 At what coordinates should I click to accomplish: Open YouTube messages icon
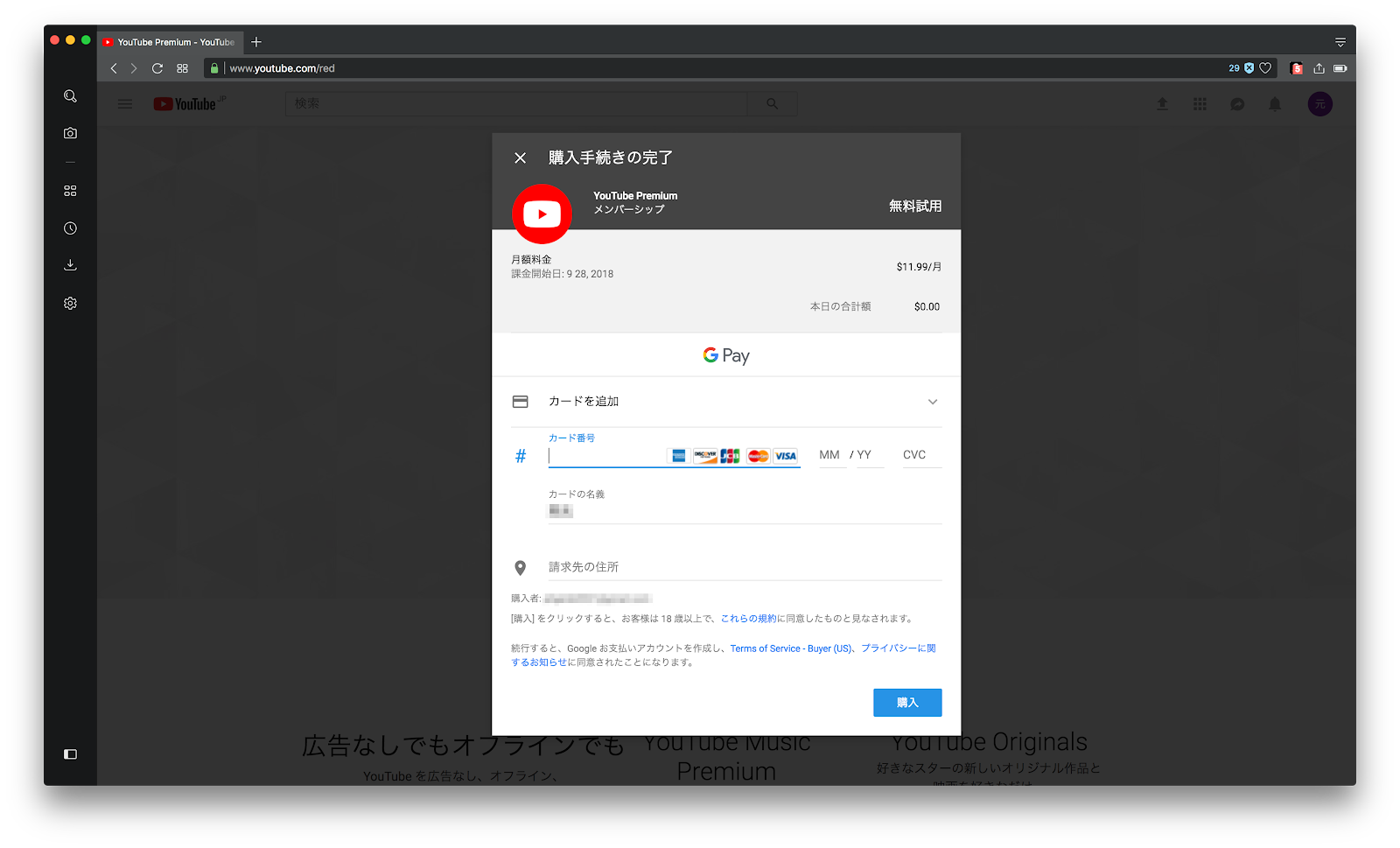(x=1237, y=104)
